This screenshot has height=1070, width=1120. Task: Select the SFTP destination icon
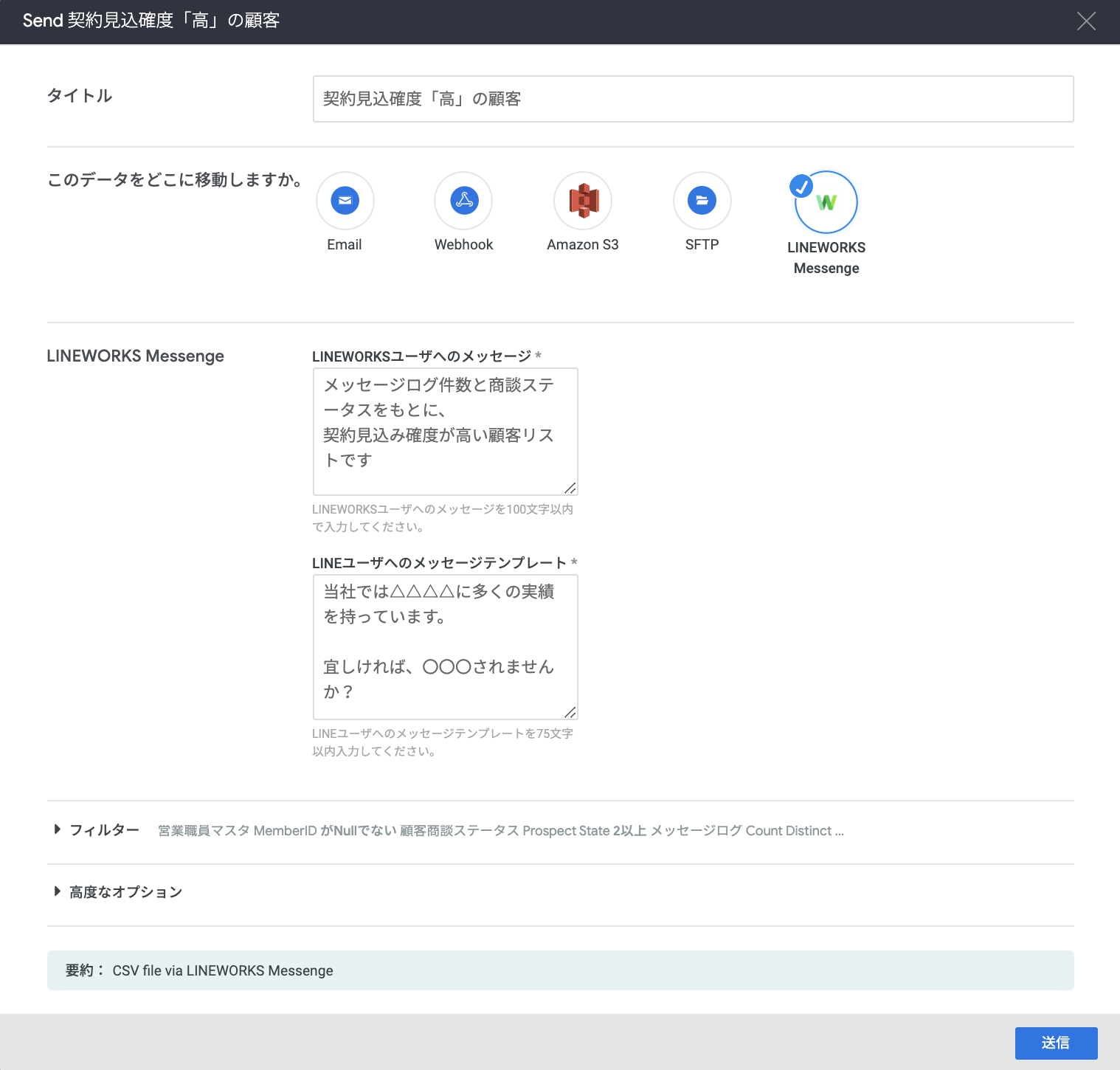702,201
